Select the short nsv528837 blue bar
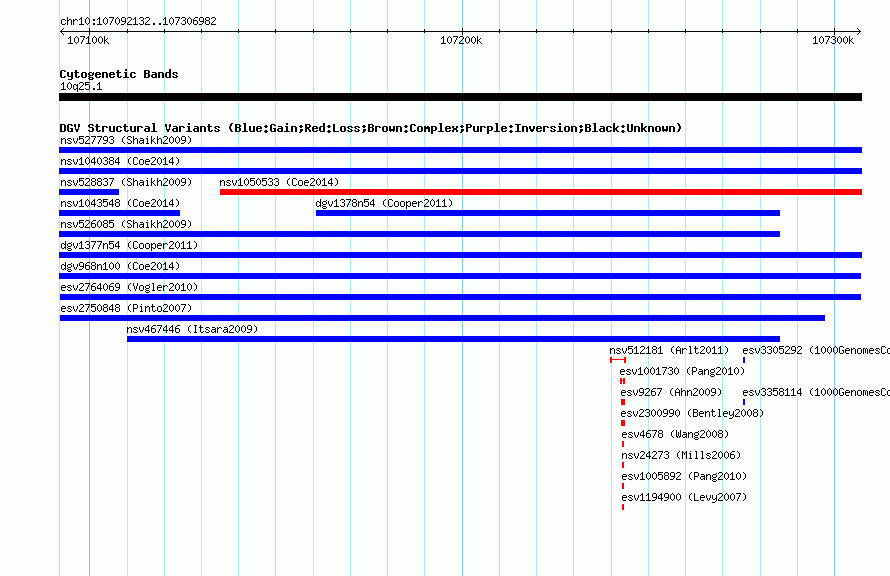This screenshot has height=576, width=890. pos(89,192)
